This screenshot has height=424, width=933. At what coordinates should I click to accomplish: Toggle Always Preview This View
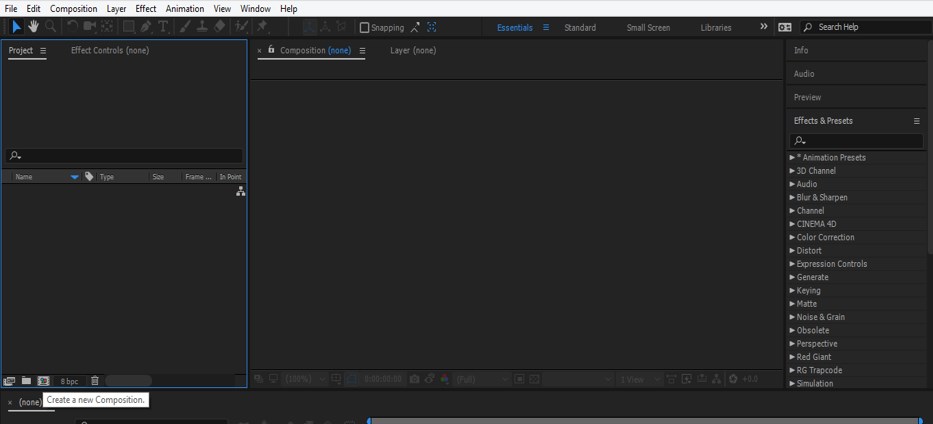pos(258,379)
